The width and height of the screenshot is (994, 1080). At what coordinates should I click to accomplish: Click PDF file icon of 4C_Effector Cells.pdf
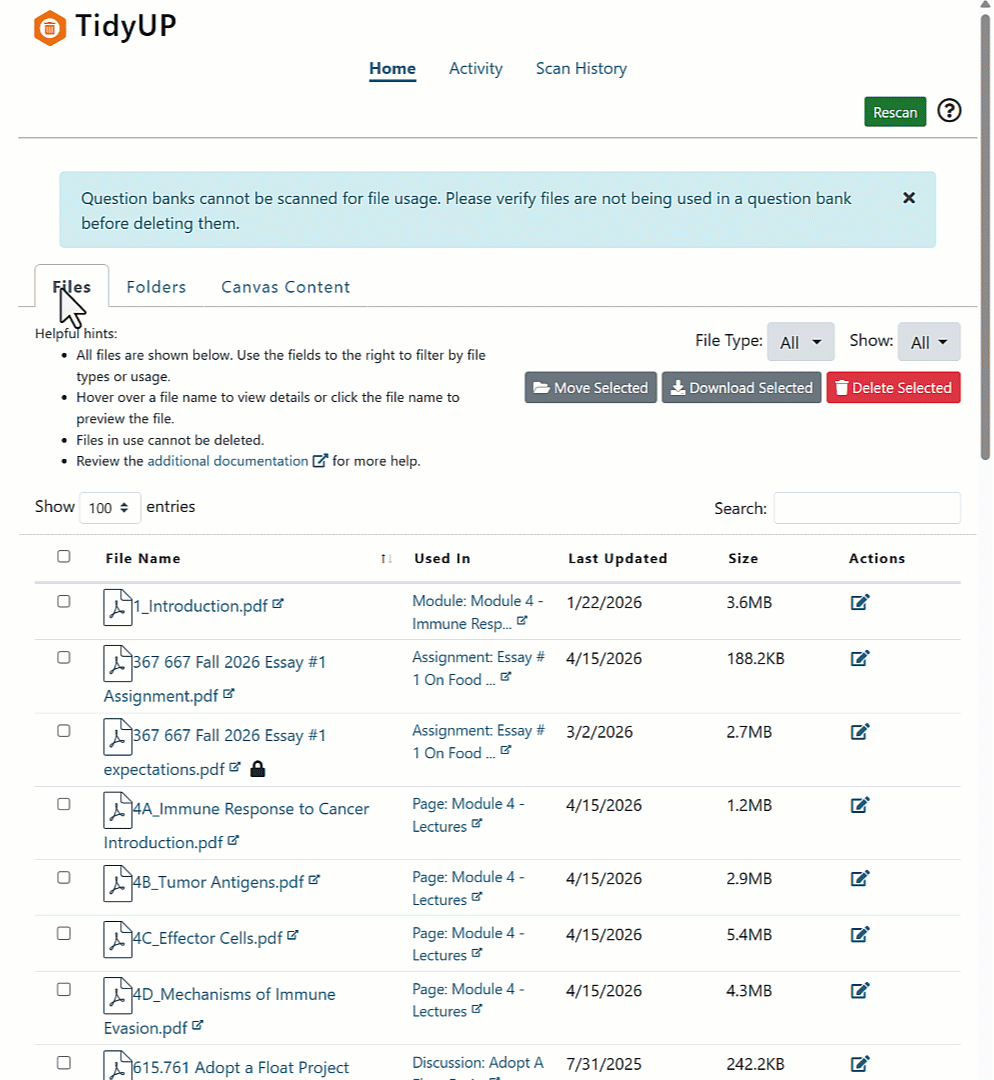click(x=117, y=939)
